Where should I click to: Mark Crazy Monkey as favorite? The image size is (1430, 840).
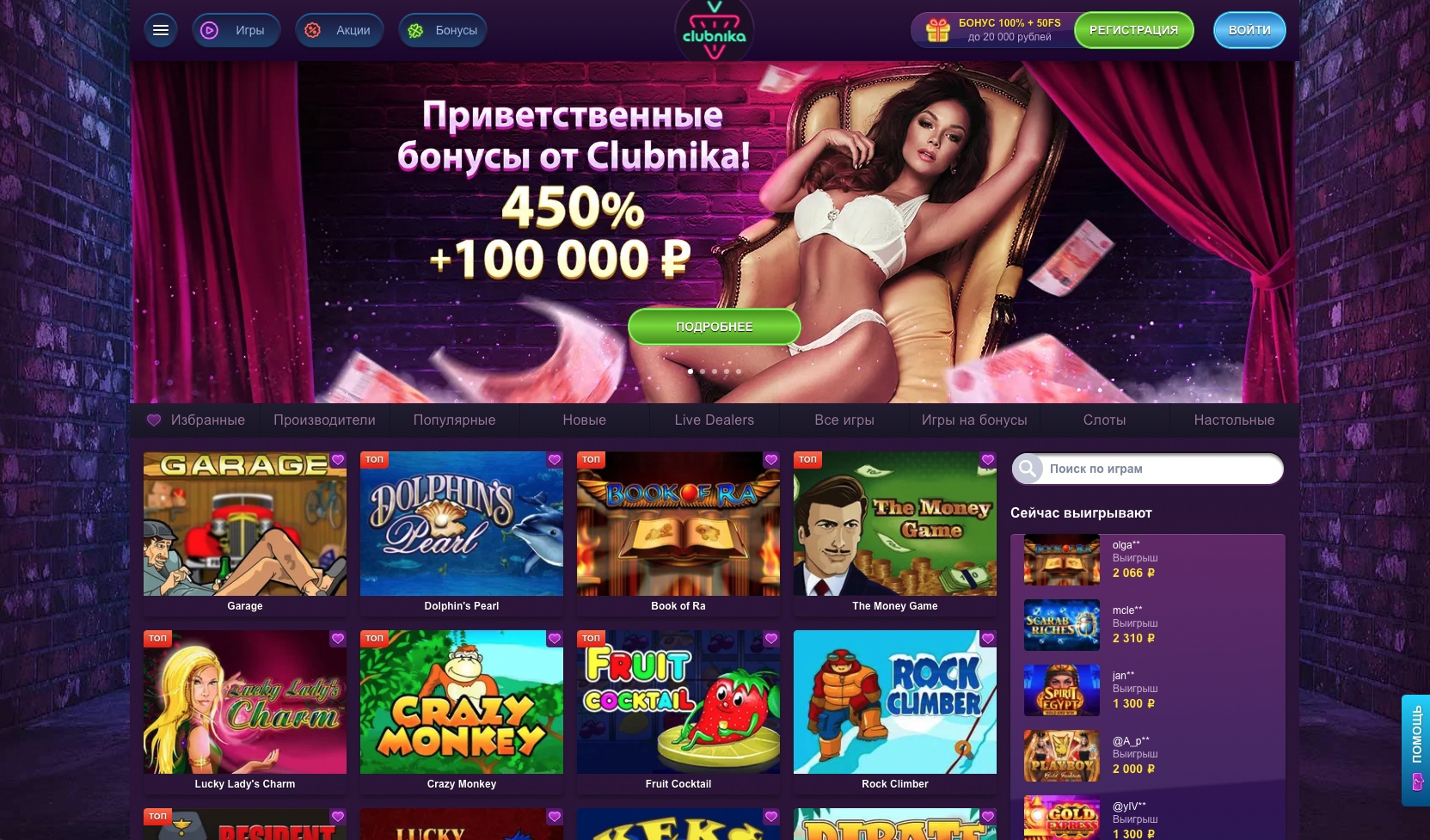coord(555,639)
